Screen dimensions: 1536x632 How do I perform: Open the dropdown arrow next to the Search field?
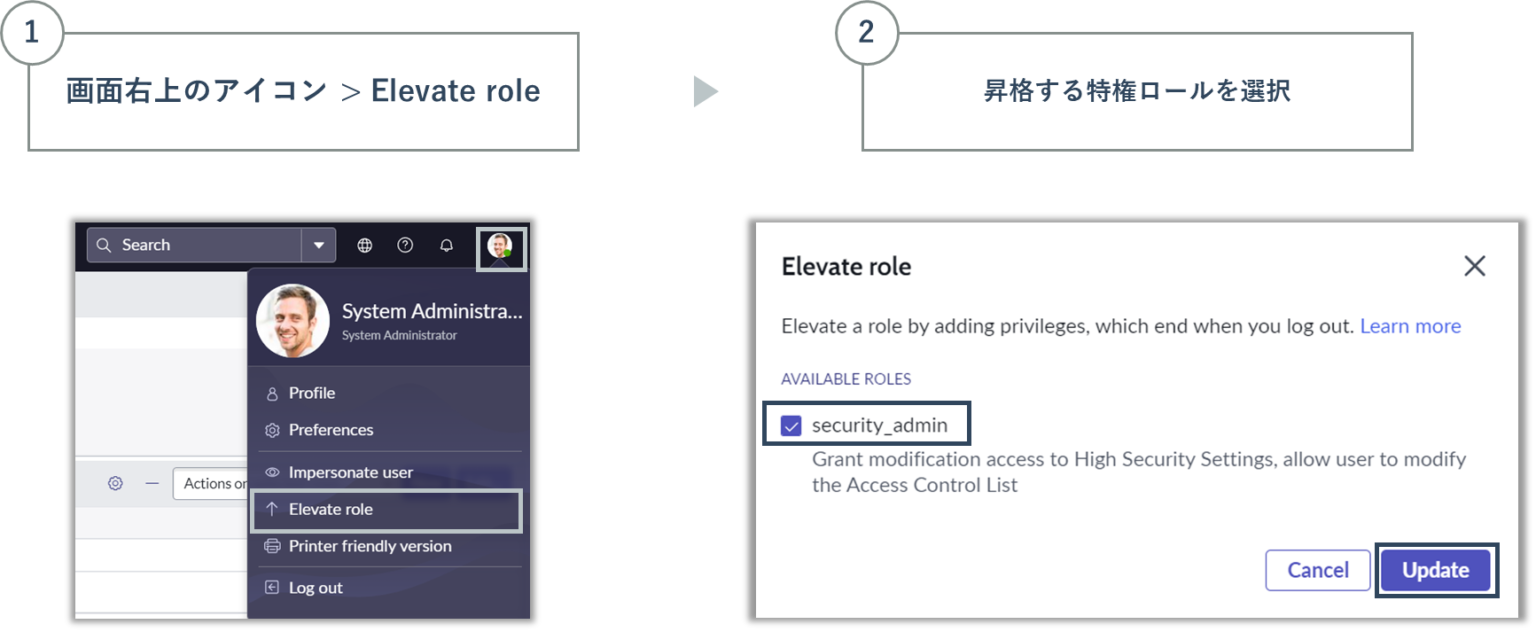(318, 245)
